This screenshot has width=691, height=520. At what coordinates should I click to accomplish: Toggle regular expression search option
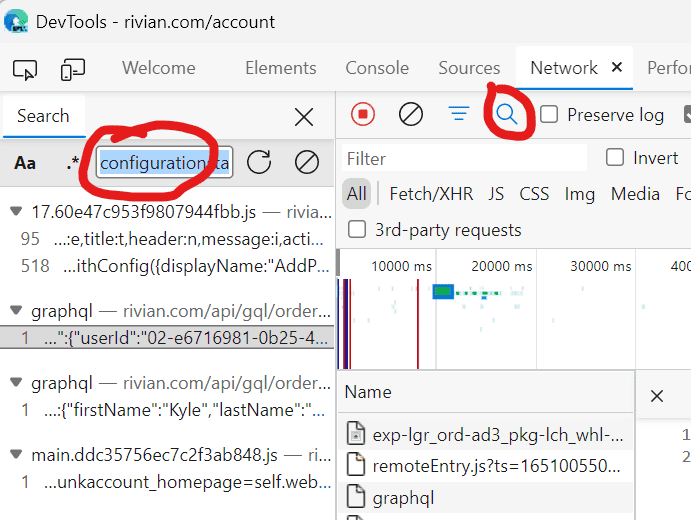(73, 163)
